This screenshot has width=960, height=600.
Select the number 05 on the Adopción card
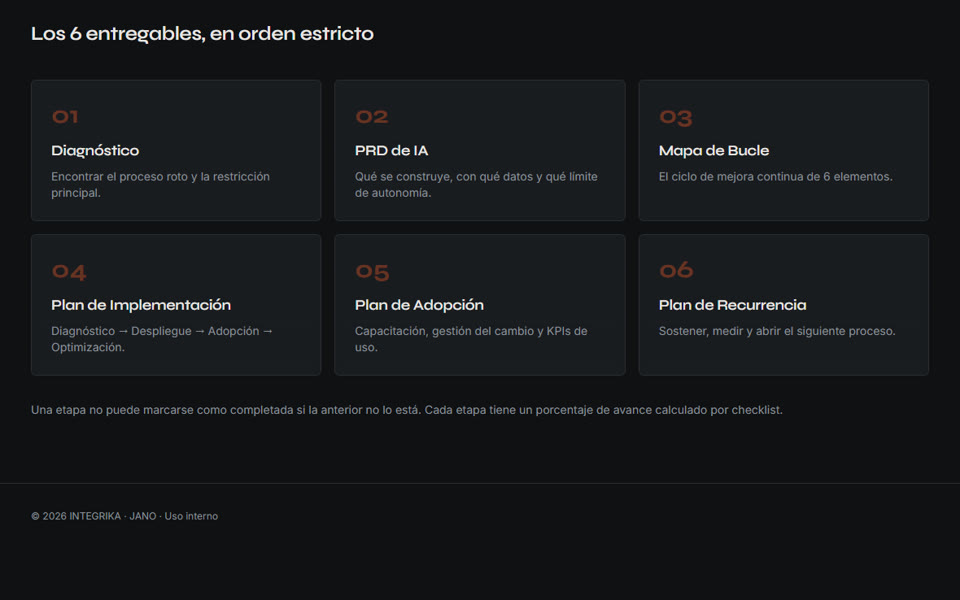[x=372, y=272]
